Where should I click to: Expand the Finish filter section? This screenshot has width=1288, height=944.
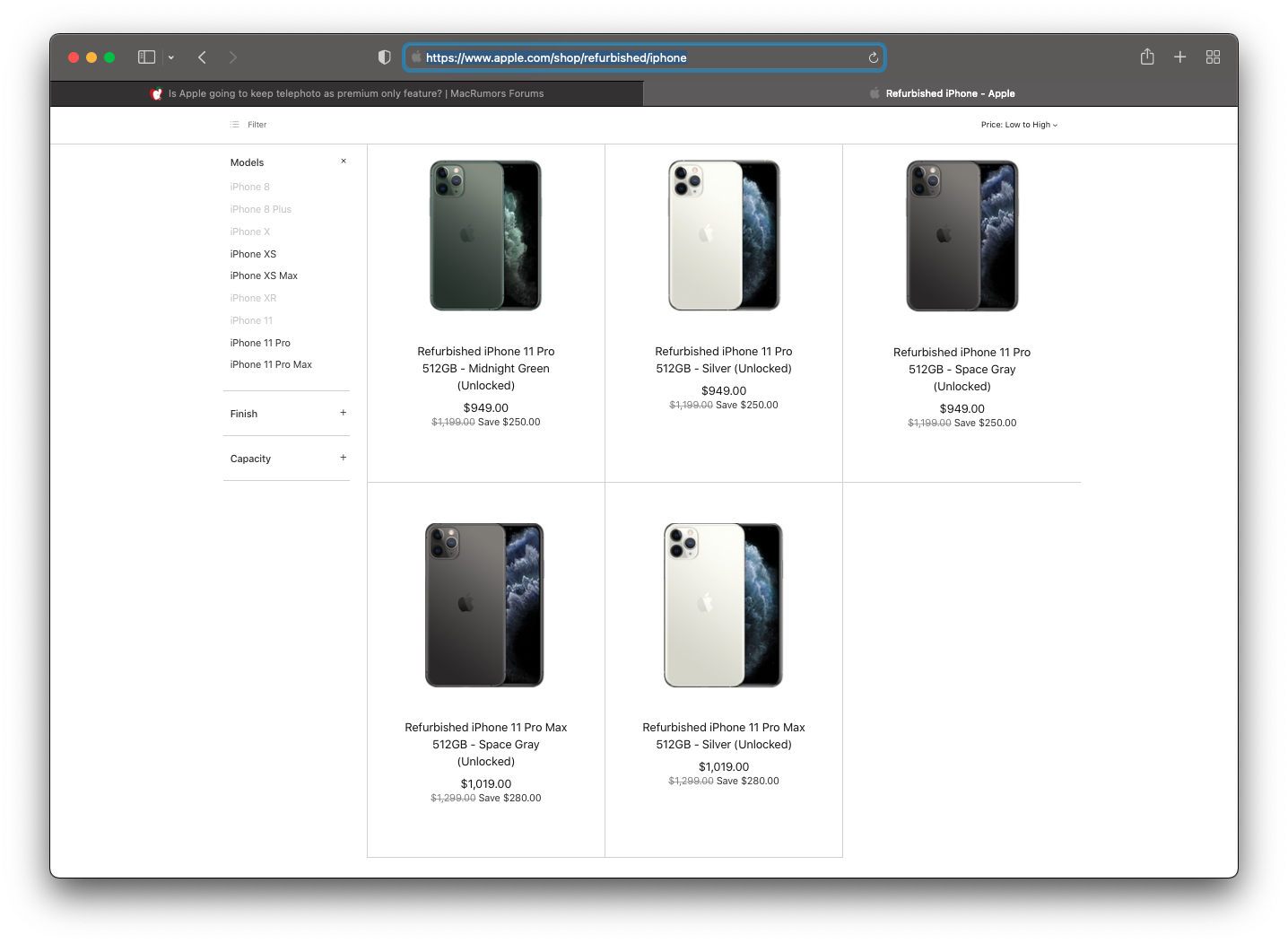coord(343,413)
